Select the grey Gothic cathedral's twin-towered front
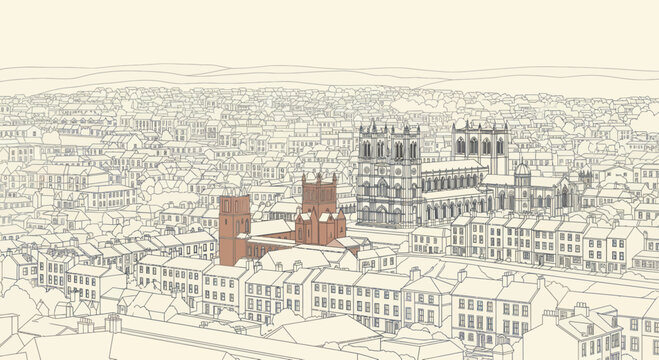 389,175
